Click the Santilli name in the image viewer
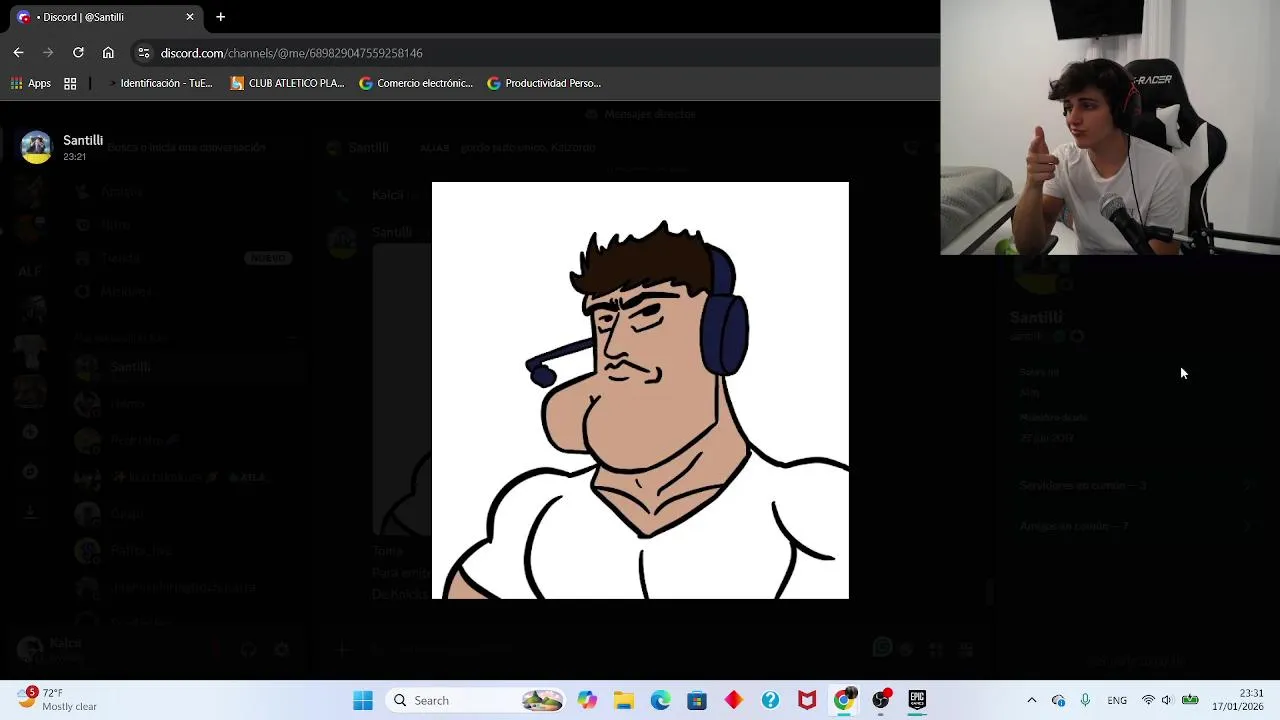 pos(83,141)
